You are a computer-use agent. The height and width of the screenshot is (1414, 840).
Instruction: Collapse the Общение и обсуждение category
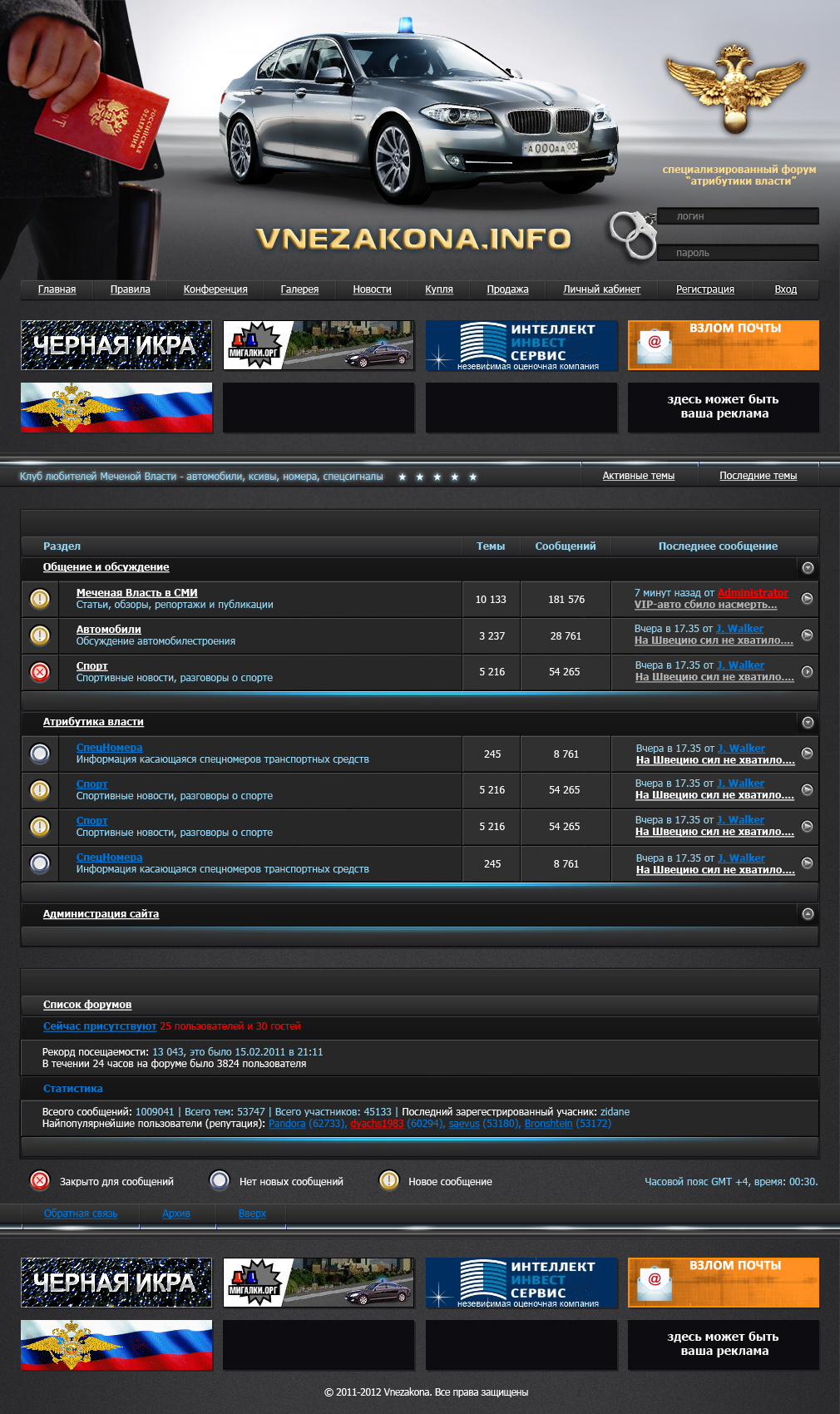pos(808,568)
